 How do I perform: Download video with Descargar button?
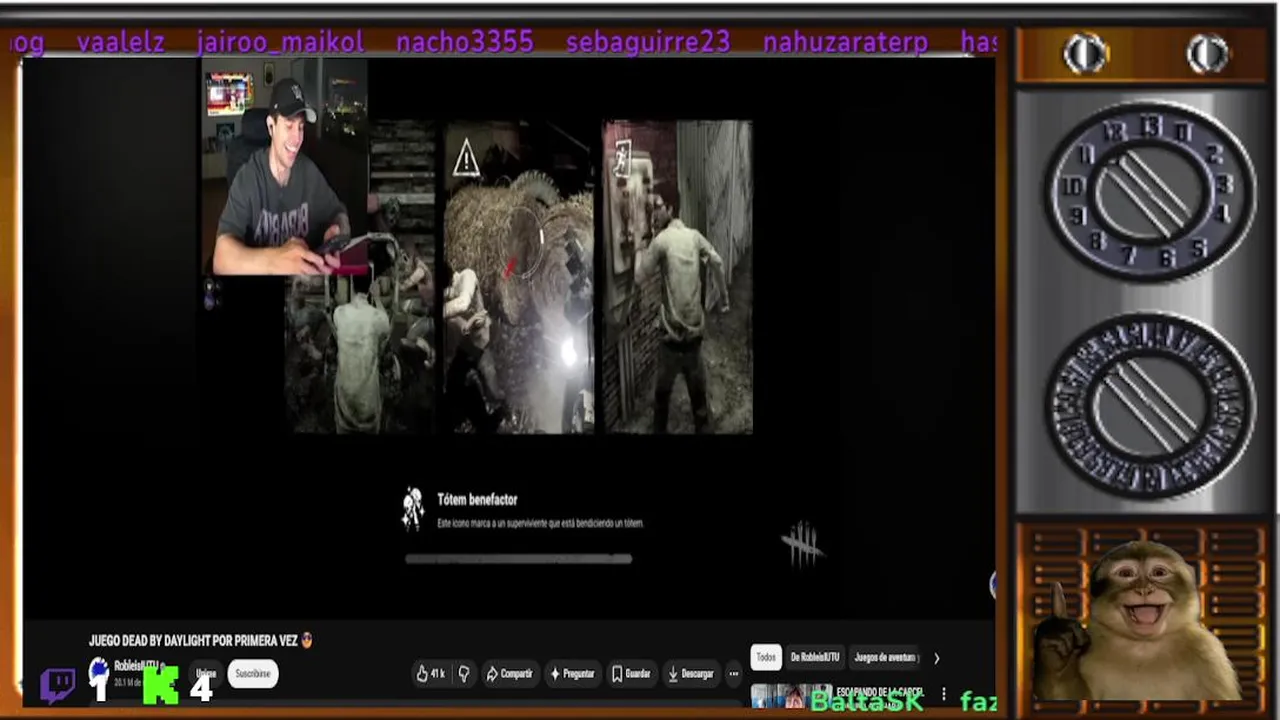click(690, 674)
